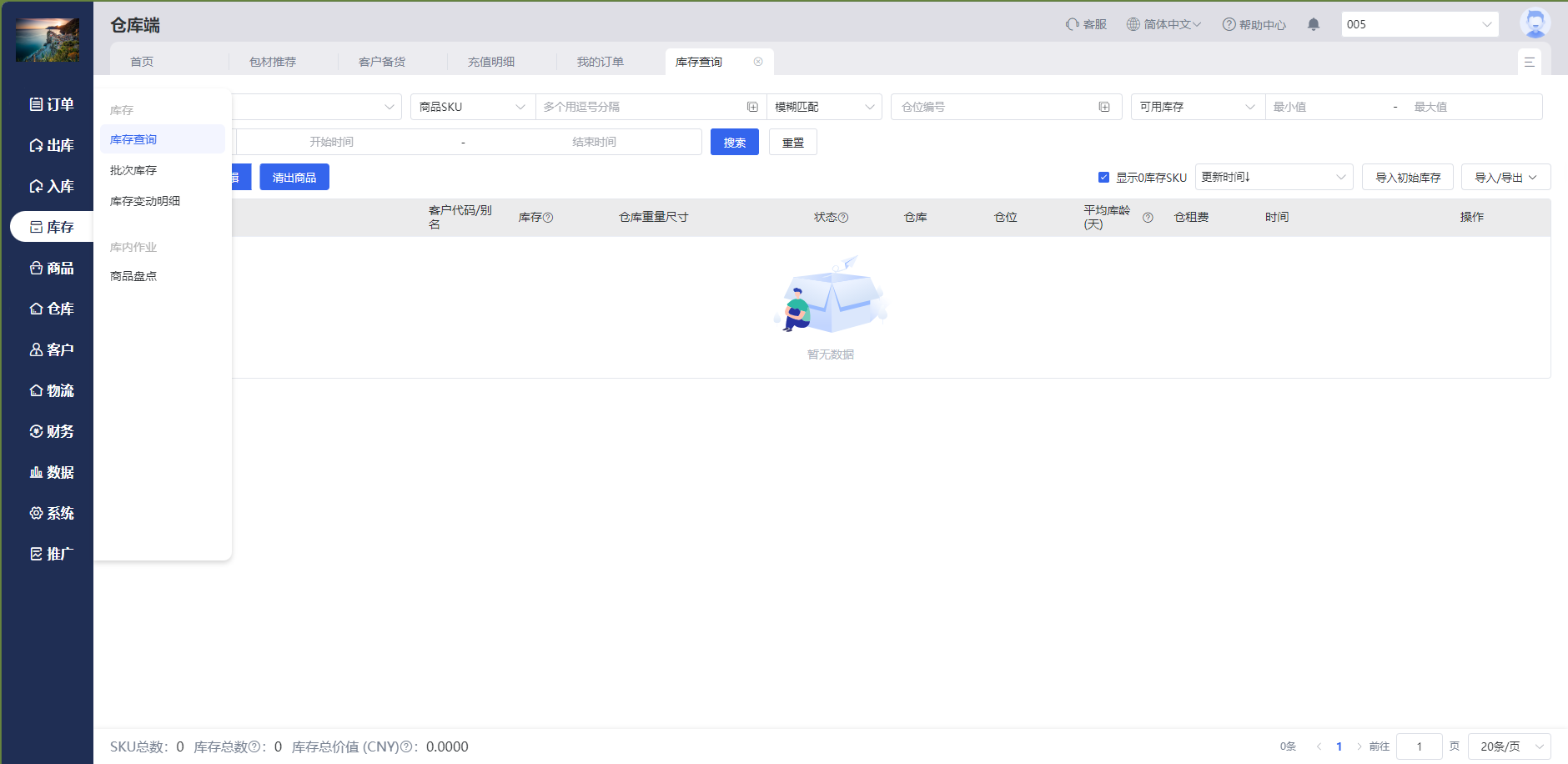The image size is (1568, 764).
Task: Open the collapse tabs menu icon
Action: tap(1529, 62)
